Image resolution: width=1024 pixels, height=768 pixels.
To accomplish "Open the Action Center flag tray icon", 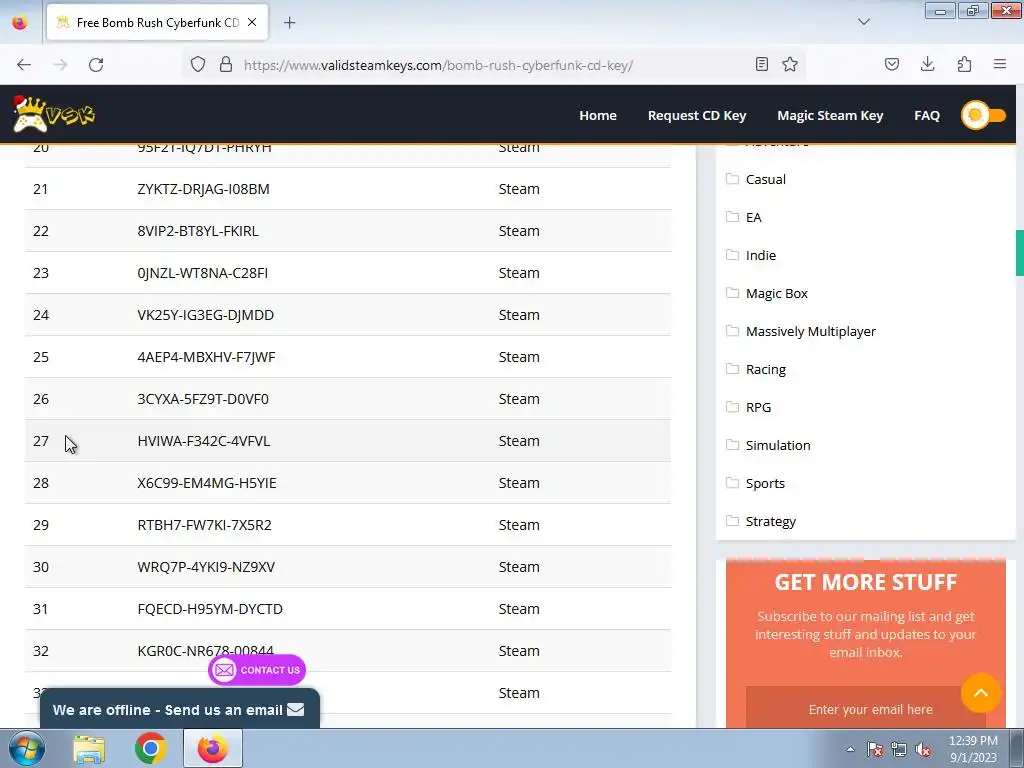I will [x=874, y=749].
